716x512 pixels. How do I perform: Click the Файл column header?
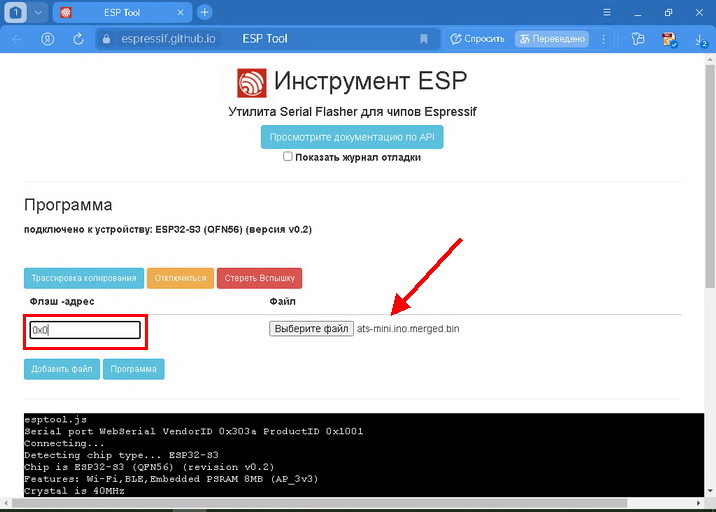click(x=283, y=301)
